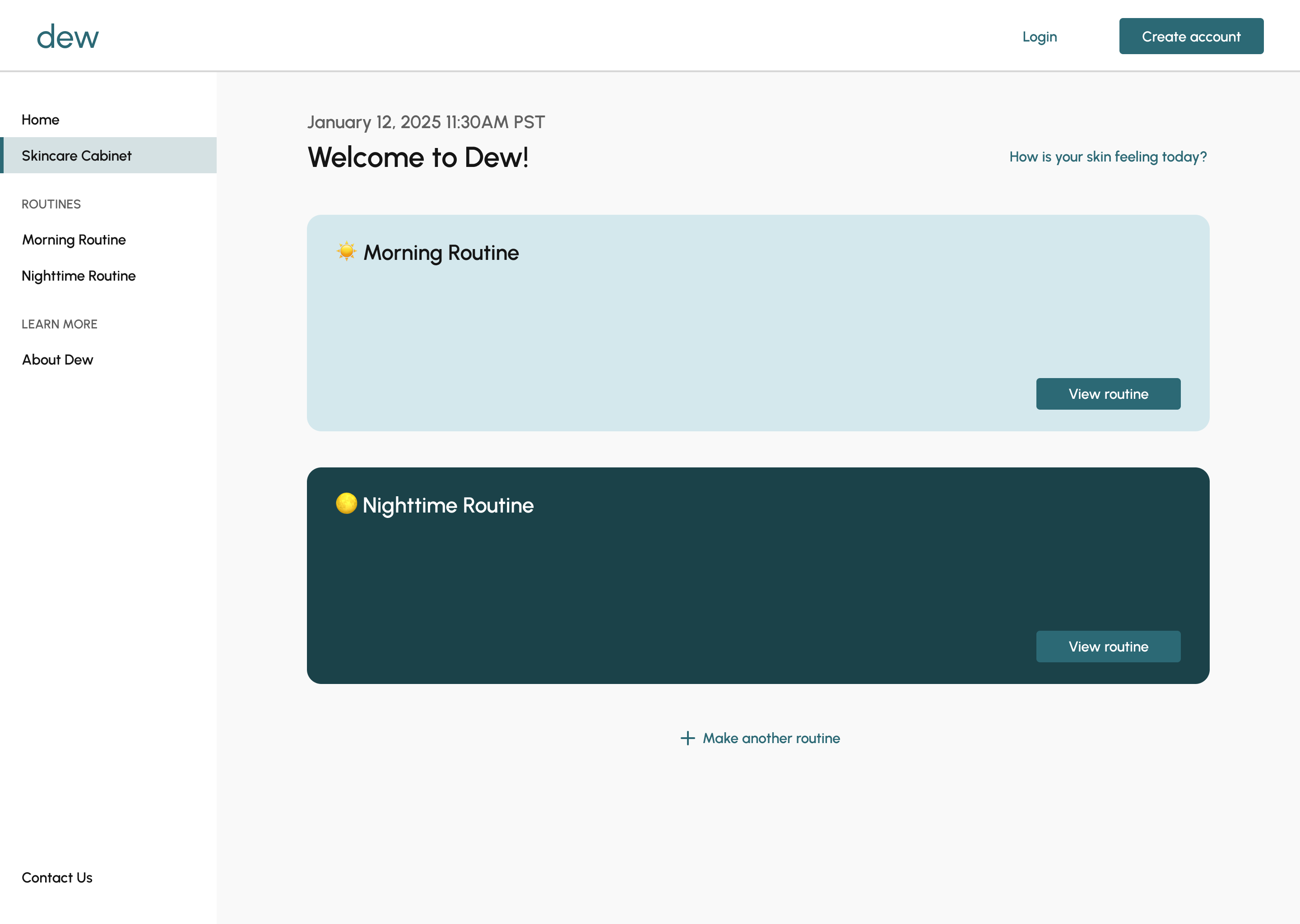
Task: View routine on the Morning Routine card
Action: click(1108, 394)
